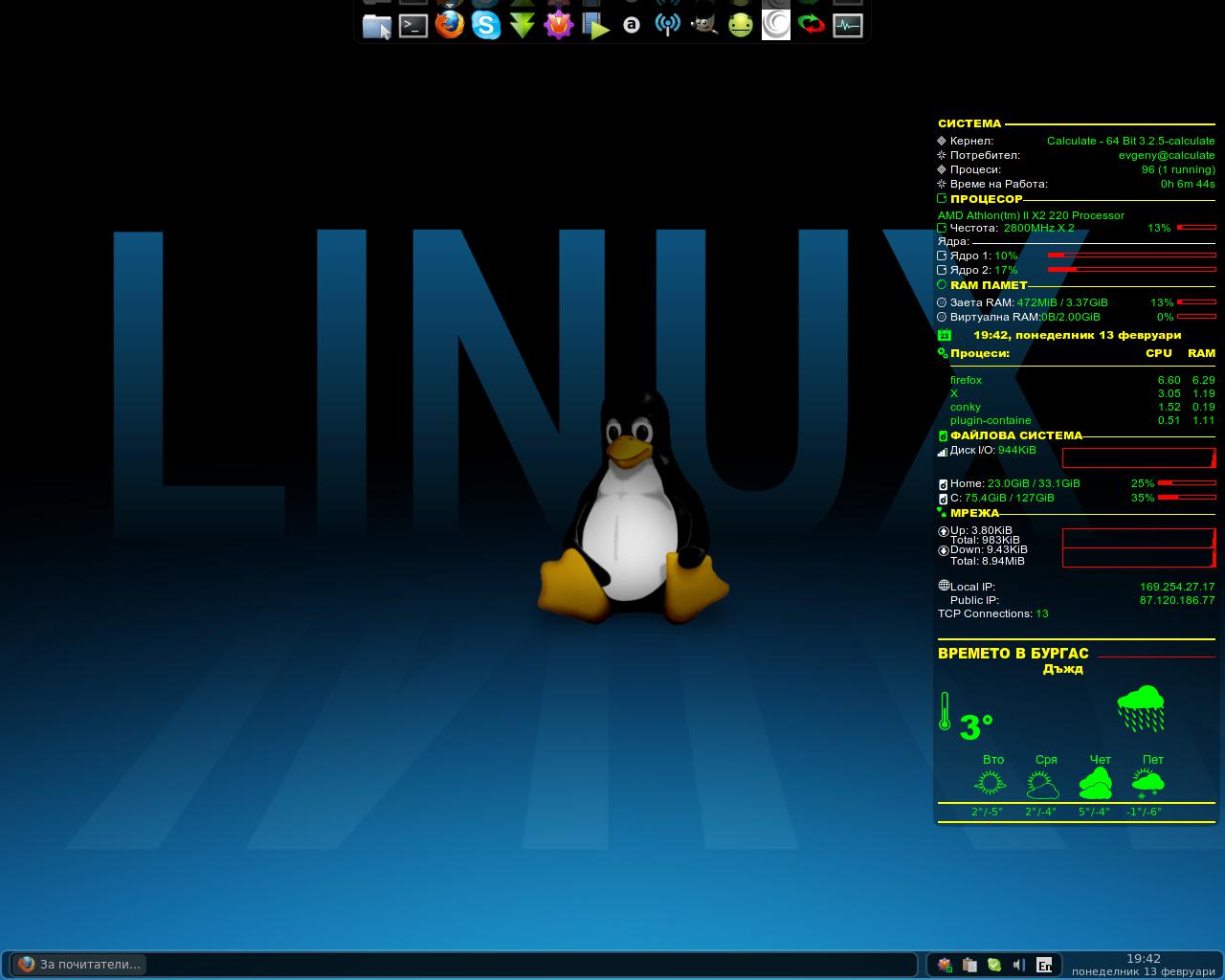The width and height of the screenshot is (1225, 980).
Task: Launch Skype from the dock
Action: pos(486,25)
